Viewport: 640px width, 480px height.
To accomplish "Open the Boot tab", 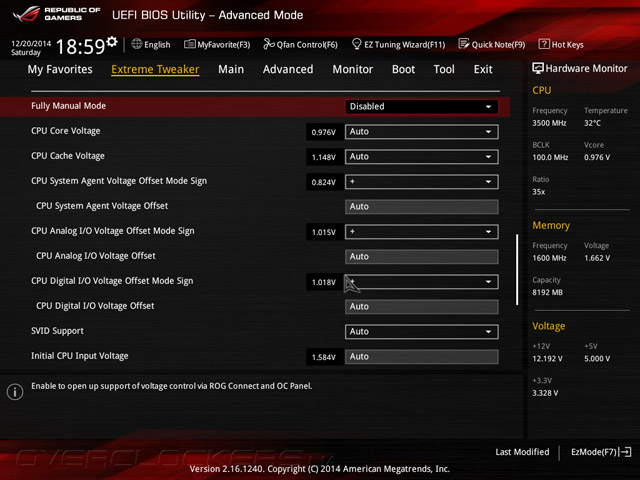I will pos(403,69).
